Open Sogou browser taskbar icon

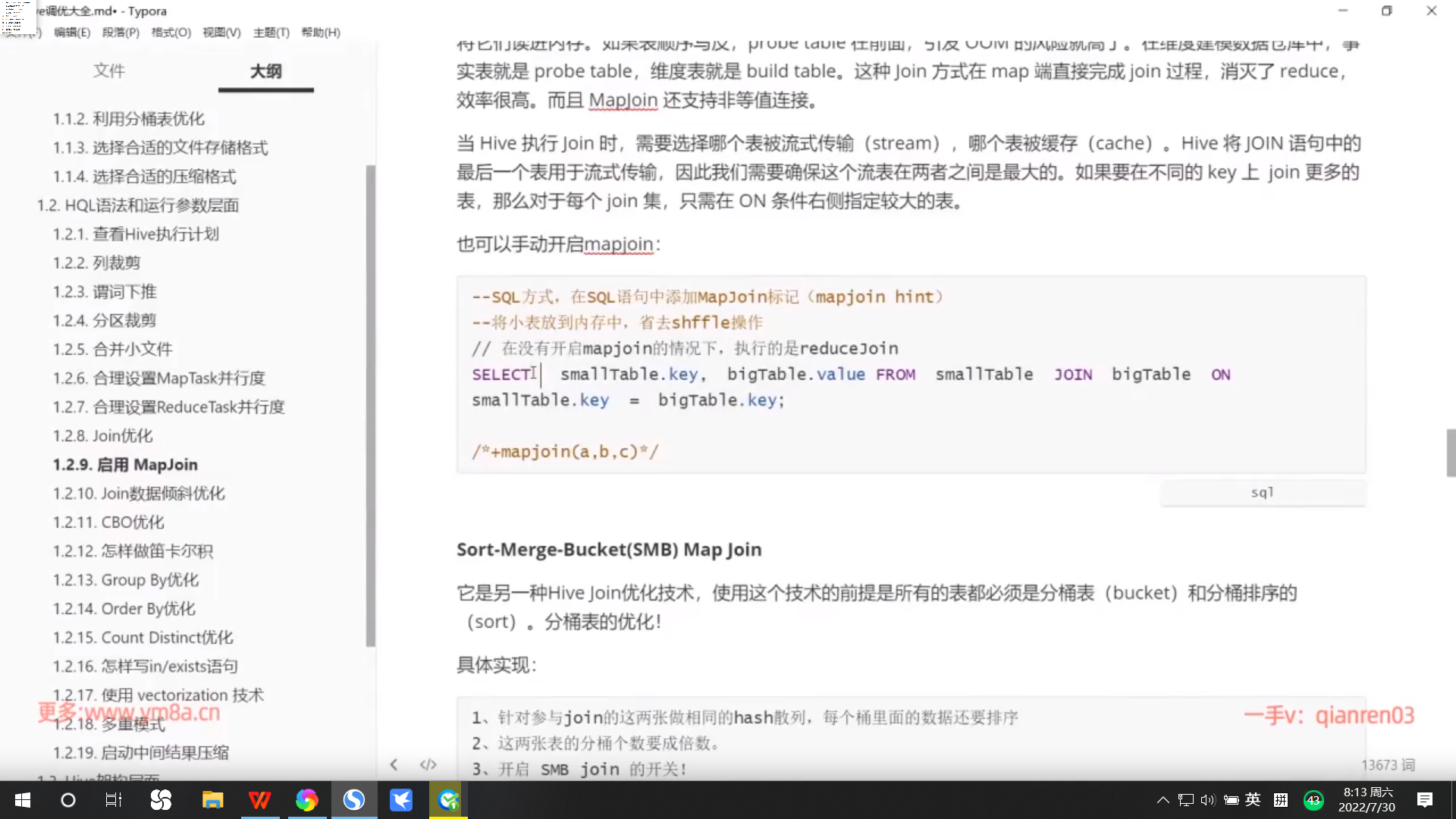(x=353, y=800)
